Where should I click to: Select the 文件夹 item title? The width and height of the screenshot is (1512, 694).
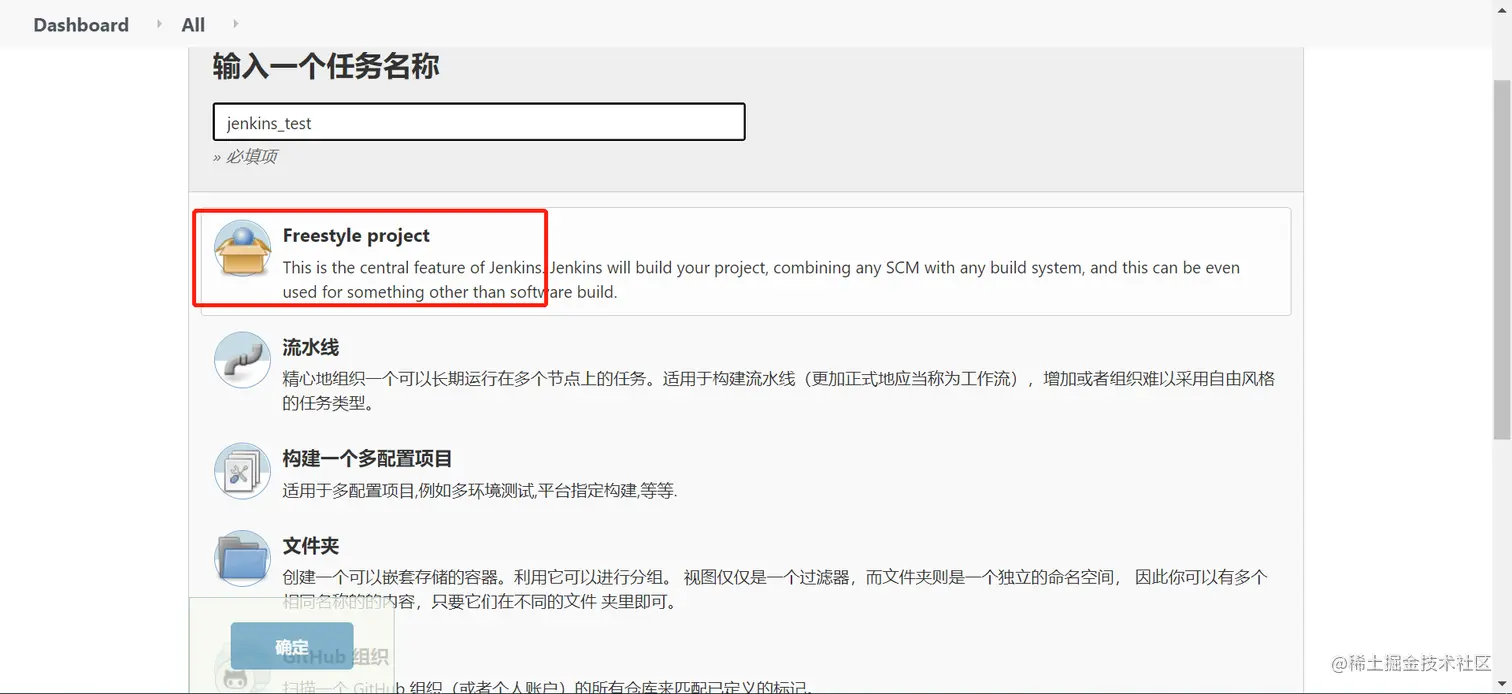311,546
